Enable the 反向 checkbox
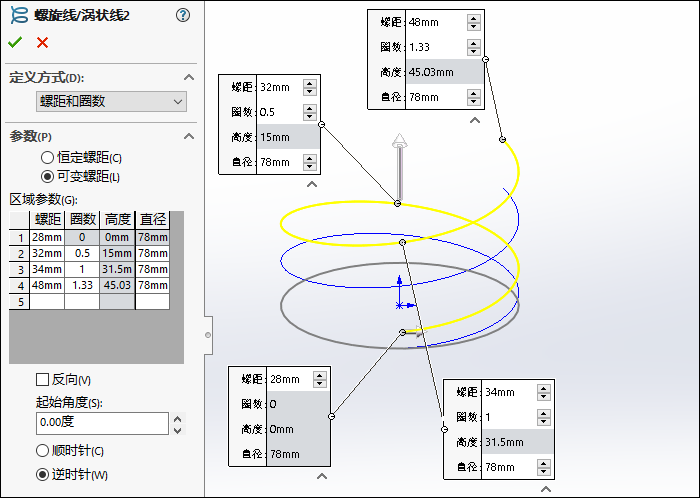The height and width of the screenshot is (498, 700). [42, 380]
